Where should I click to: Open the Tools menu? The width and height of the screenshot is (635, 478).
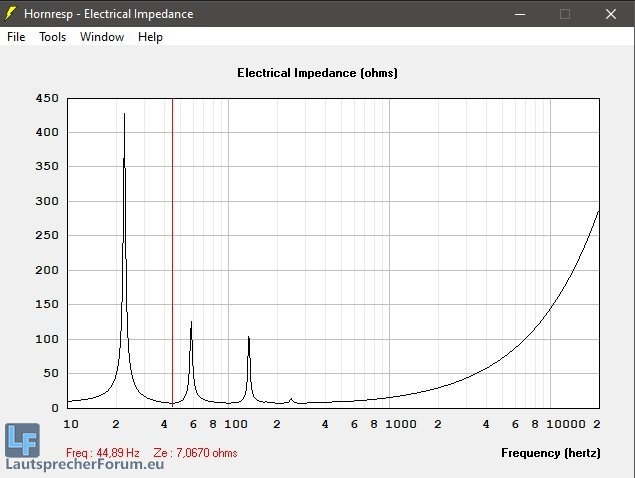[52, 37]
